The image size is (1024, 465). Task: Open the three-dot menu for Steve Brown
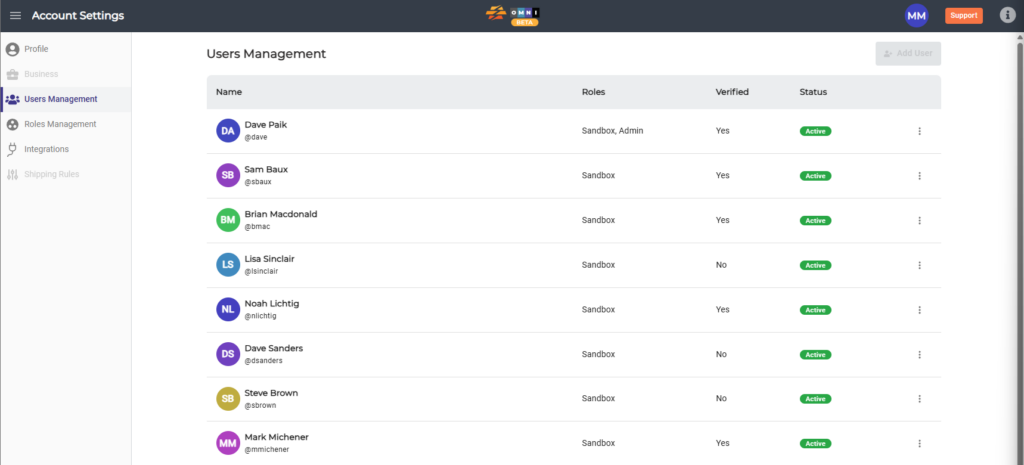pos(919,399)
